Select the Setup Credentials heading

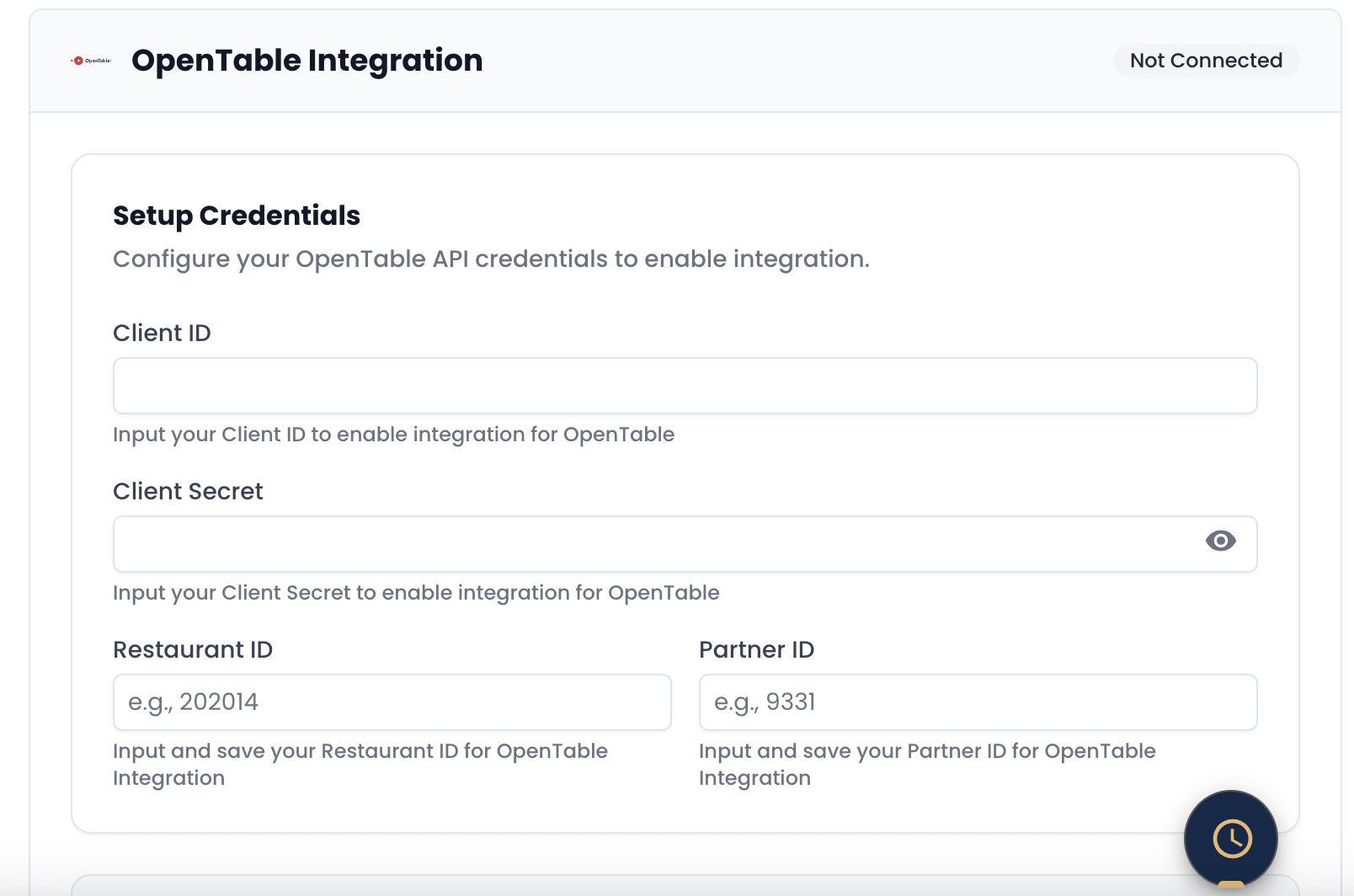(237, 216)
